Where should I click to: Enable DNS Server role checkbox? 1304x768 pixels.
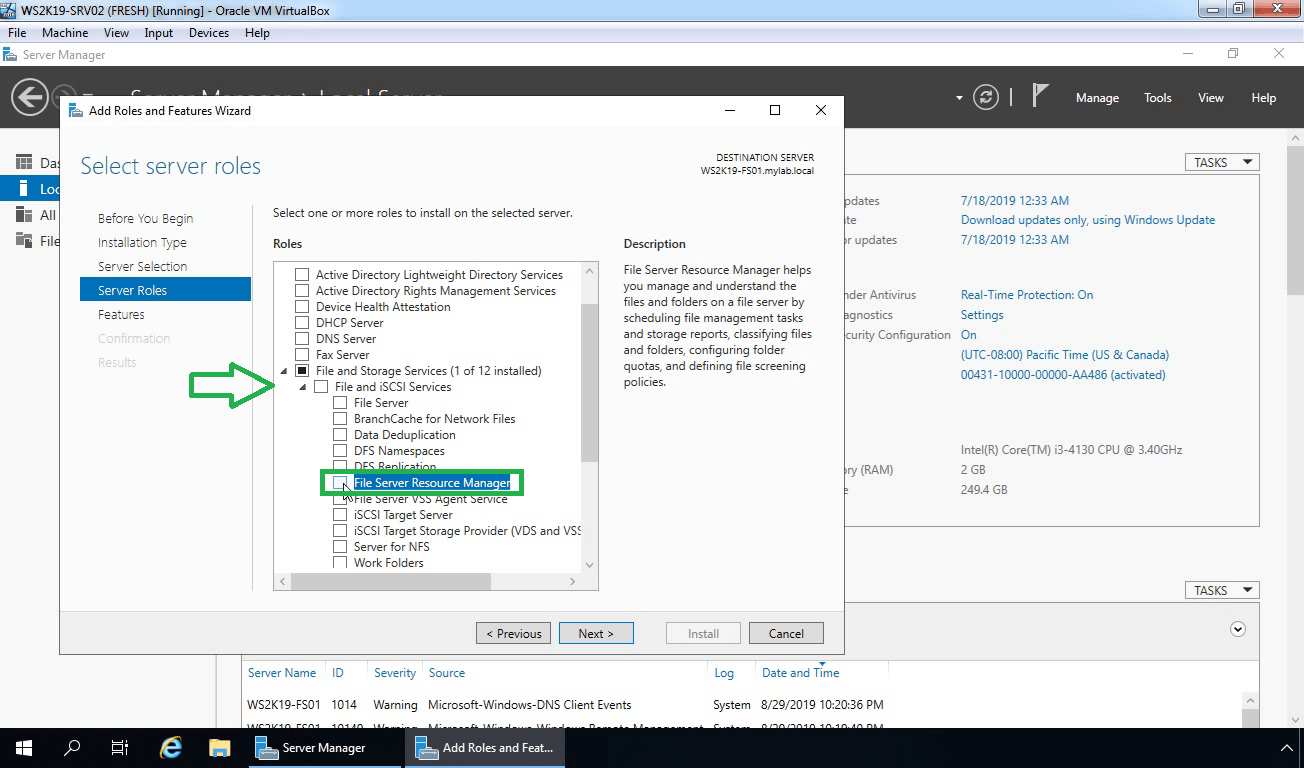tap(302, 339)
